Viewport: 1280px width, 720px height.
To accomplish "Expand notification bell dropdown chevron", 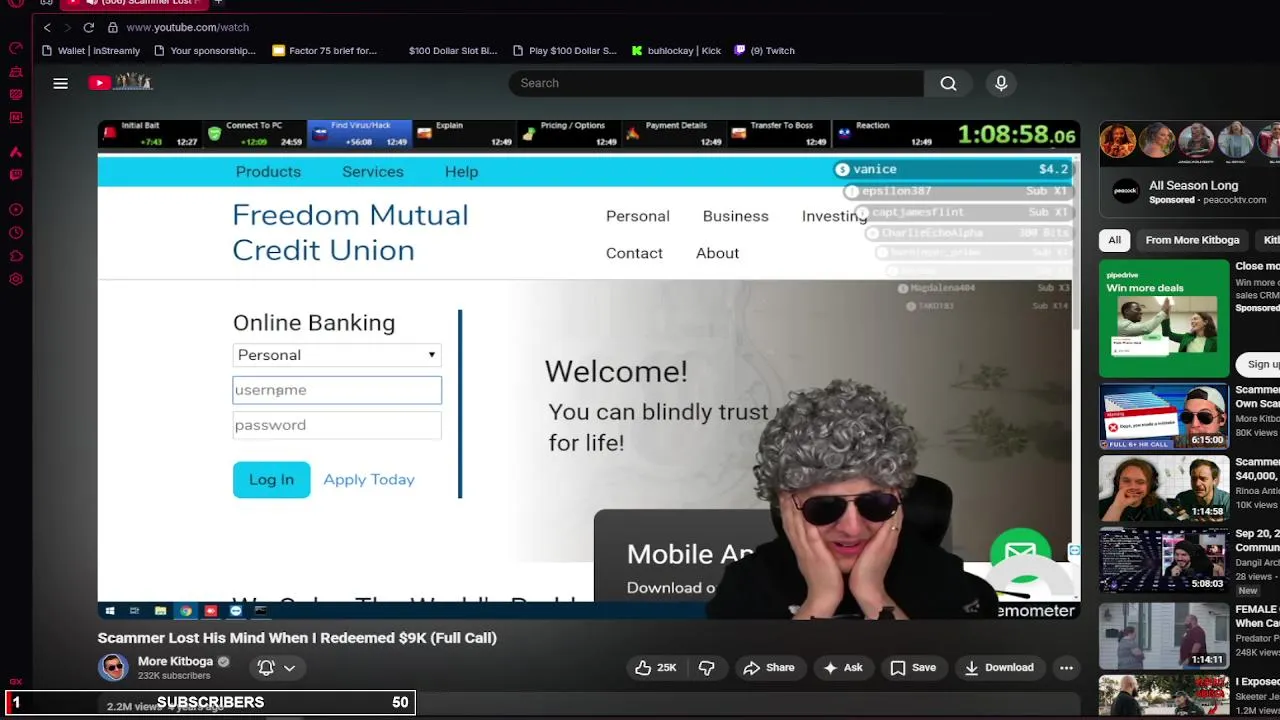I will (x=289, y=668).
